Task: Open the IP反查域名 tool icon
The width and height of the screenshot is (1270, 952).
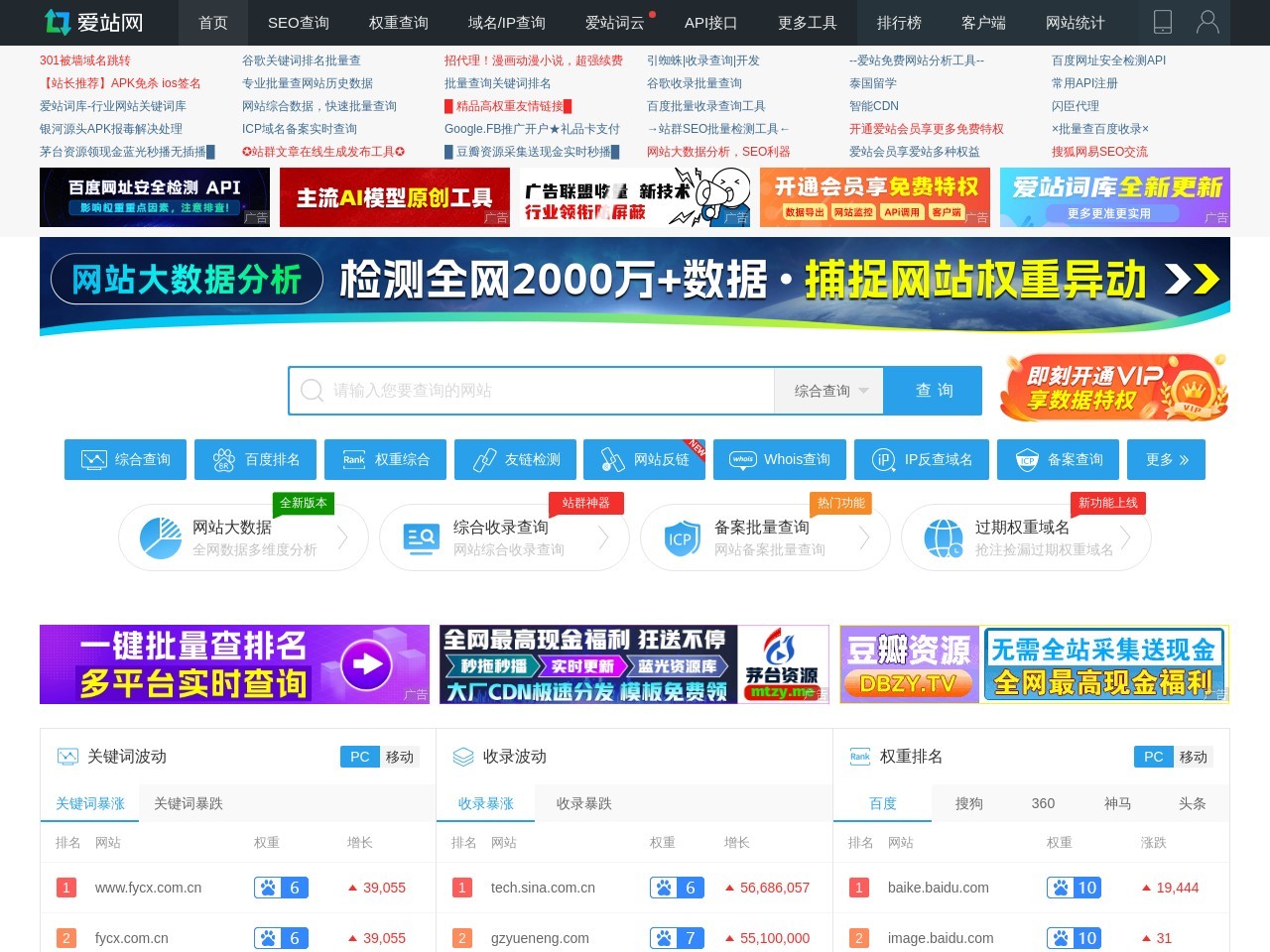Action: pyautogui.click(x=882, y=459)
